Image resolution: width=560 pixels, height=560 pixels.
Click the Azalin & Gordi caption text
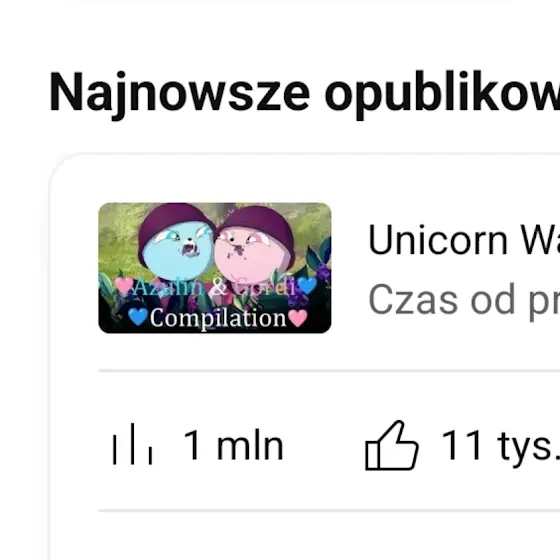[215, 287]
